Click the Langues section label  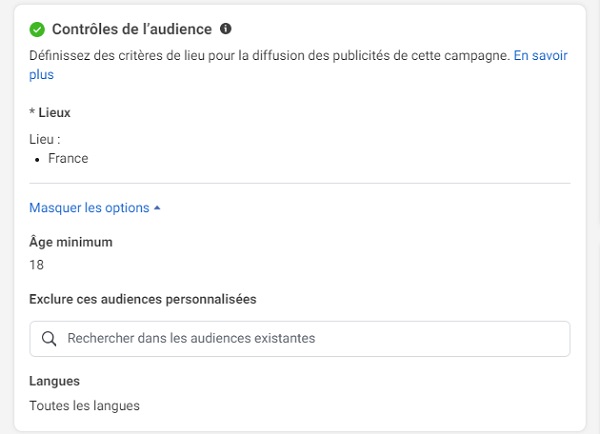pos(55,381)
